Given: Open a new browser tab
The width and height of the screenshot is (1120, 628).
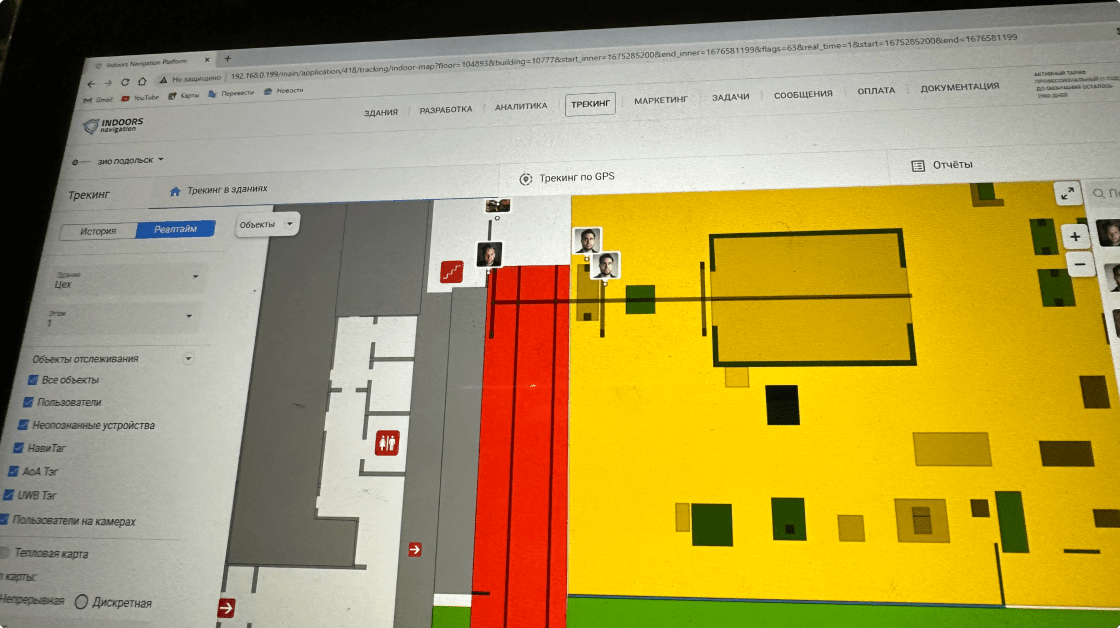Looking at the screenshot, I should [228, 59].
